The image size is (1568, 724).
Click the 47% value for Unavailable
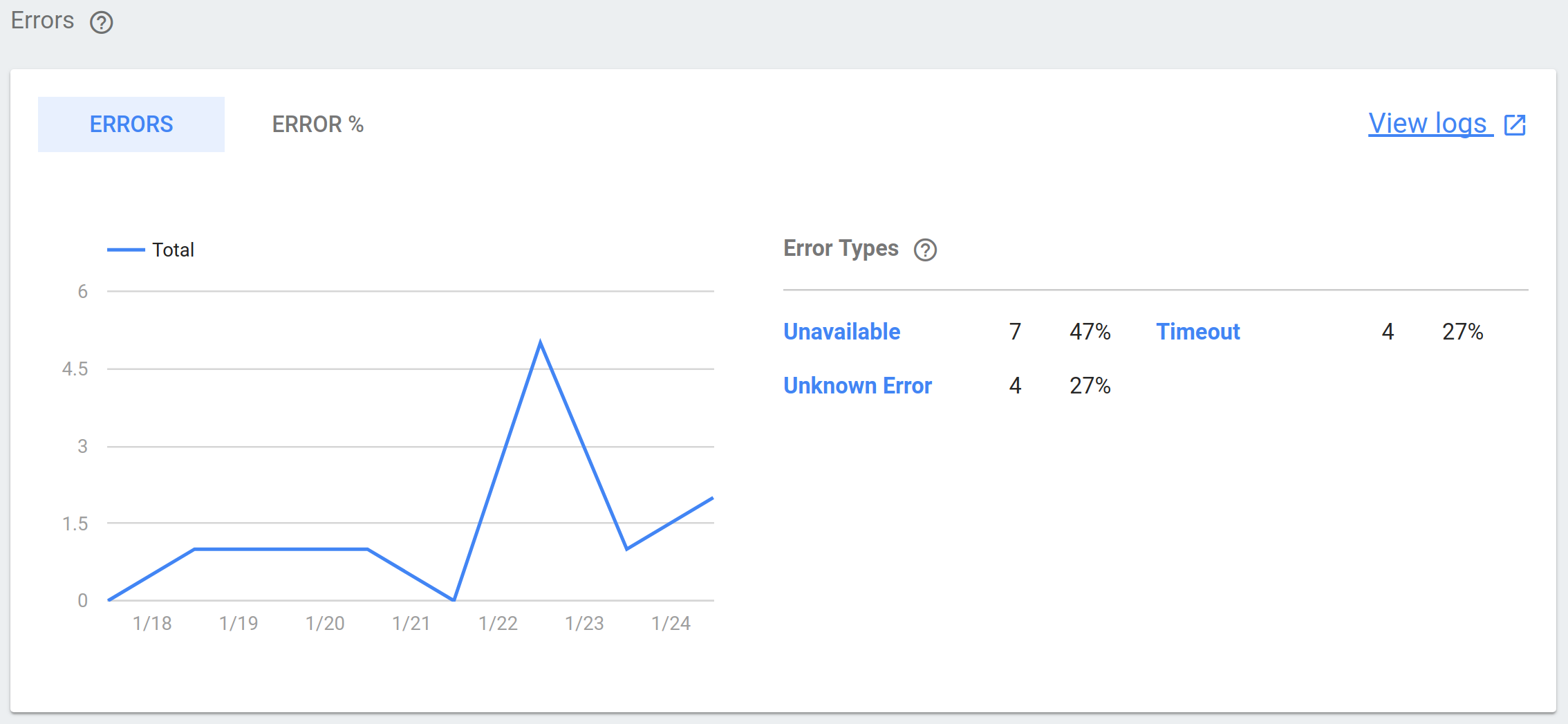click(1090, 332)
